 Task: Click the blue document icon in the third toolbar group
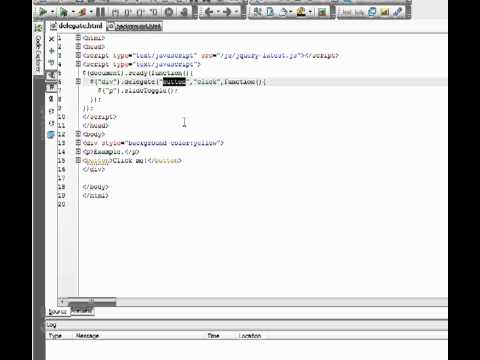coord(270,12)
